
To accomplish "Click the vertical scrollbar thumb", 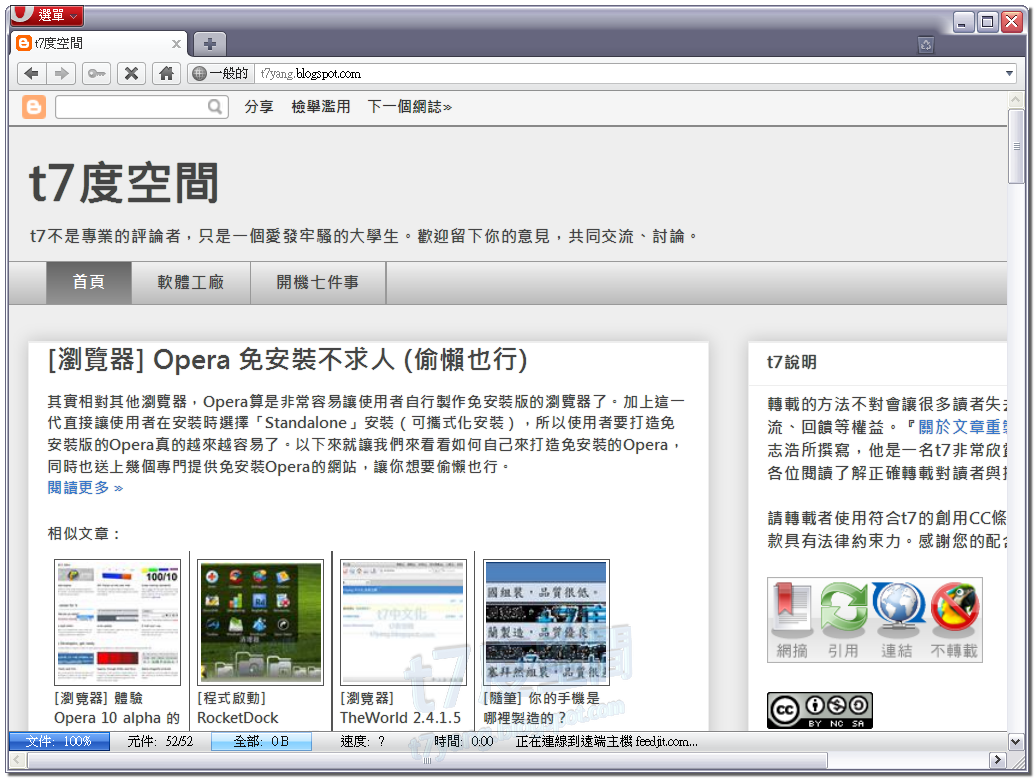I will click(x=1016, y=146).
